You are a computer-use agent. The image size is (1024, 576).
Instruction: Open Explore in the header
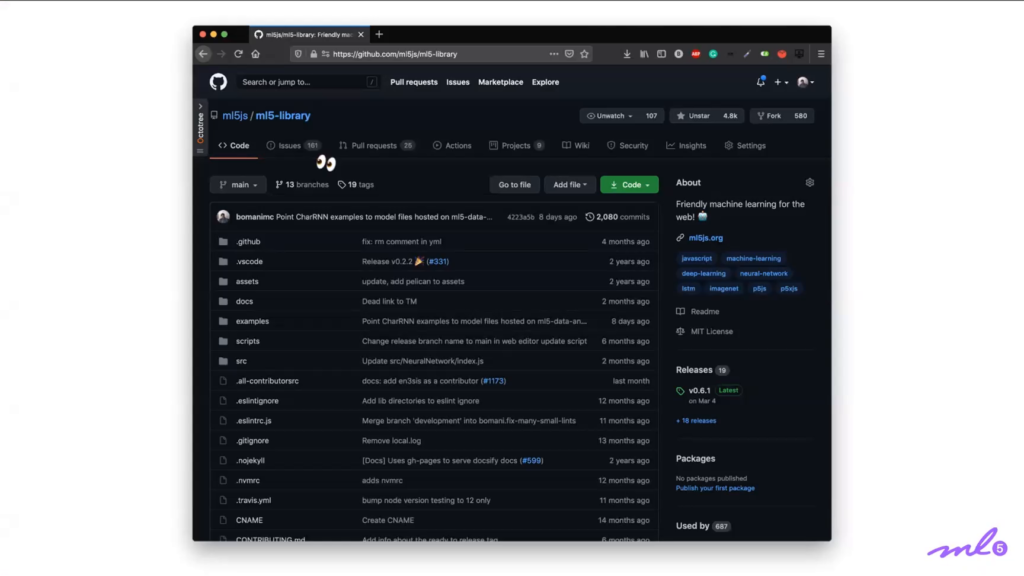click(x=545, y=82)
